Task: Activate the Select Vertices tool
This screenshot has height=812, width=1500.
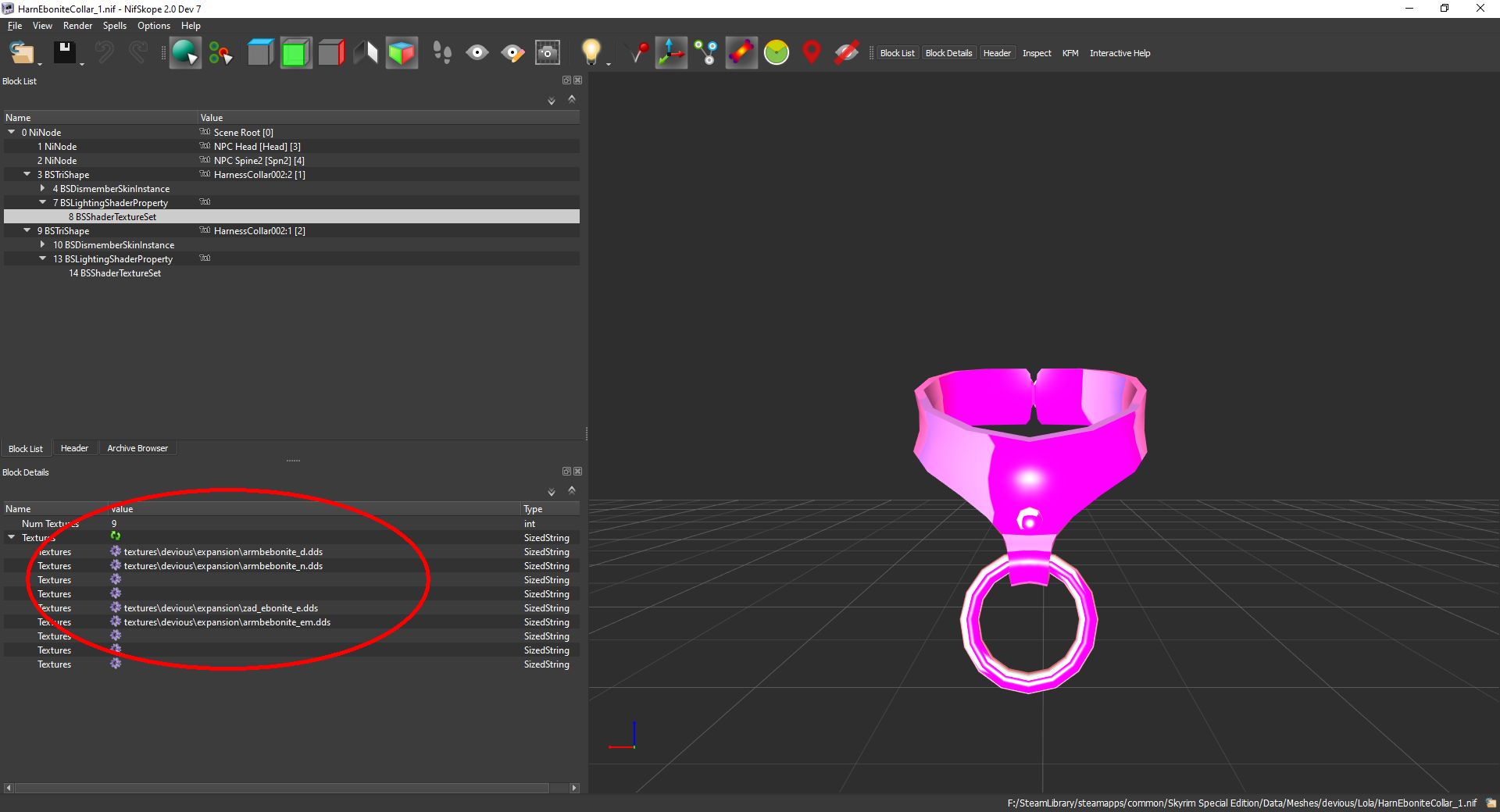Action: [220, 53]
